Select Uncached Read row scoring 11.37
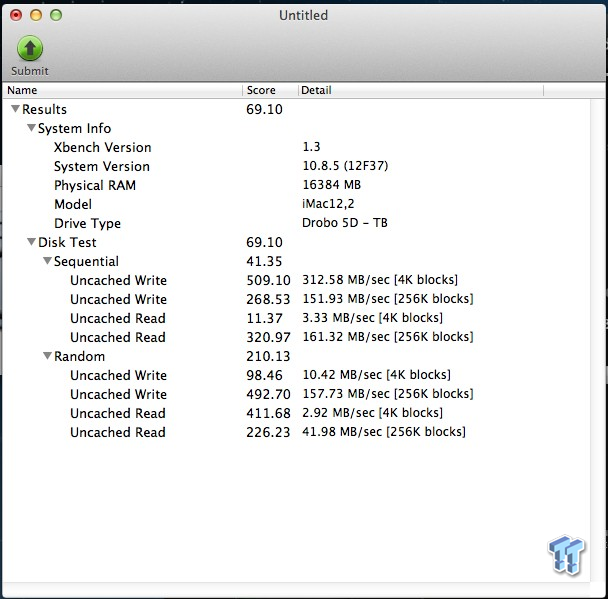The width and height of the screenshot is (608, 599). [x=296, y=318]
